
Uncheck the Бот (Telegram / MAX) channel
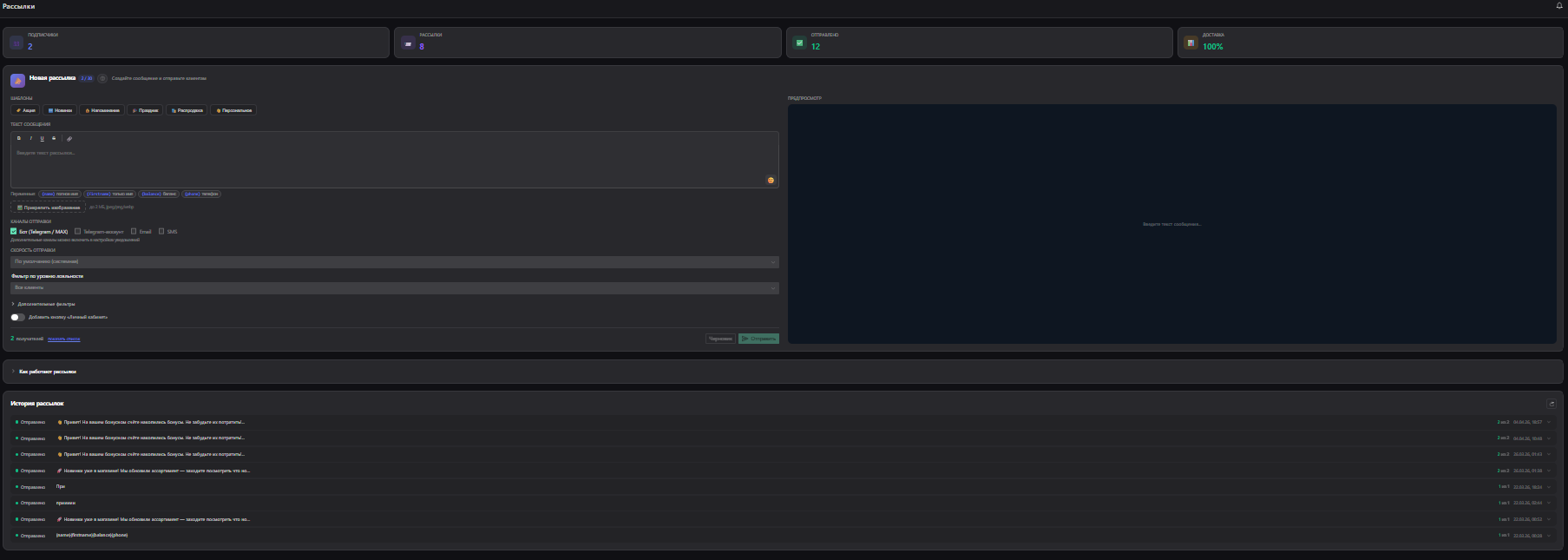click(x=14, y=232)
